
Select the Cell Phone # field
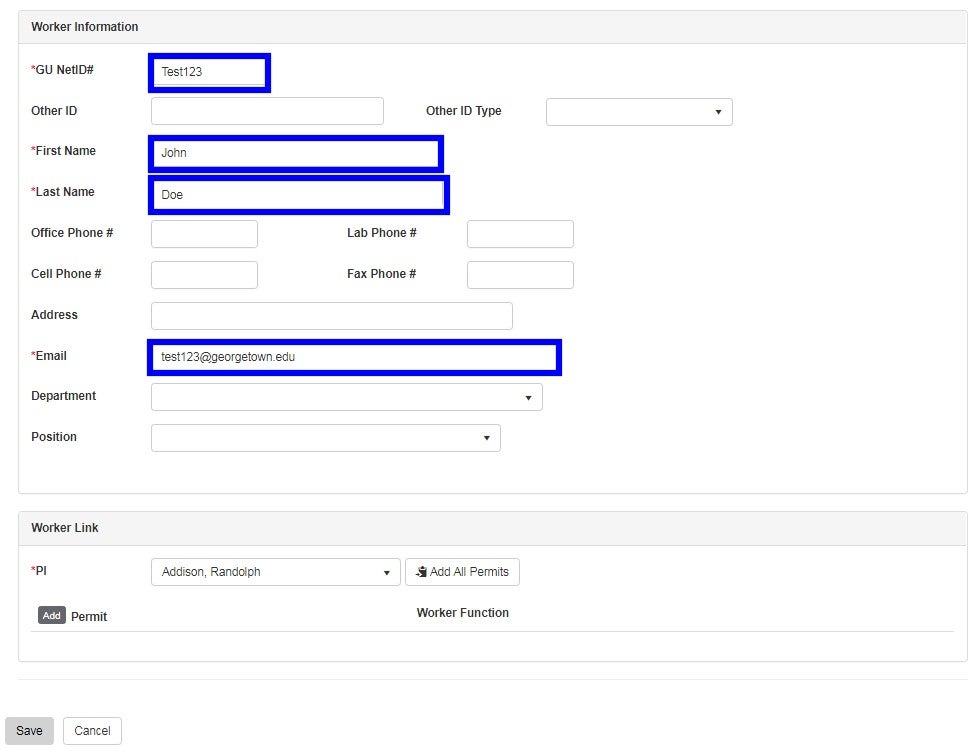click(205, 275)
